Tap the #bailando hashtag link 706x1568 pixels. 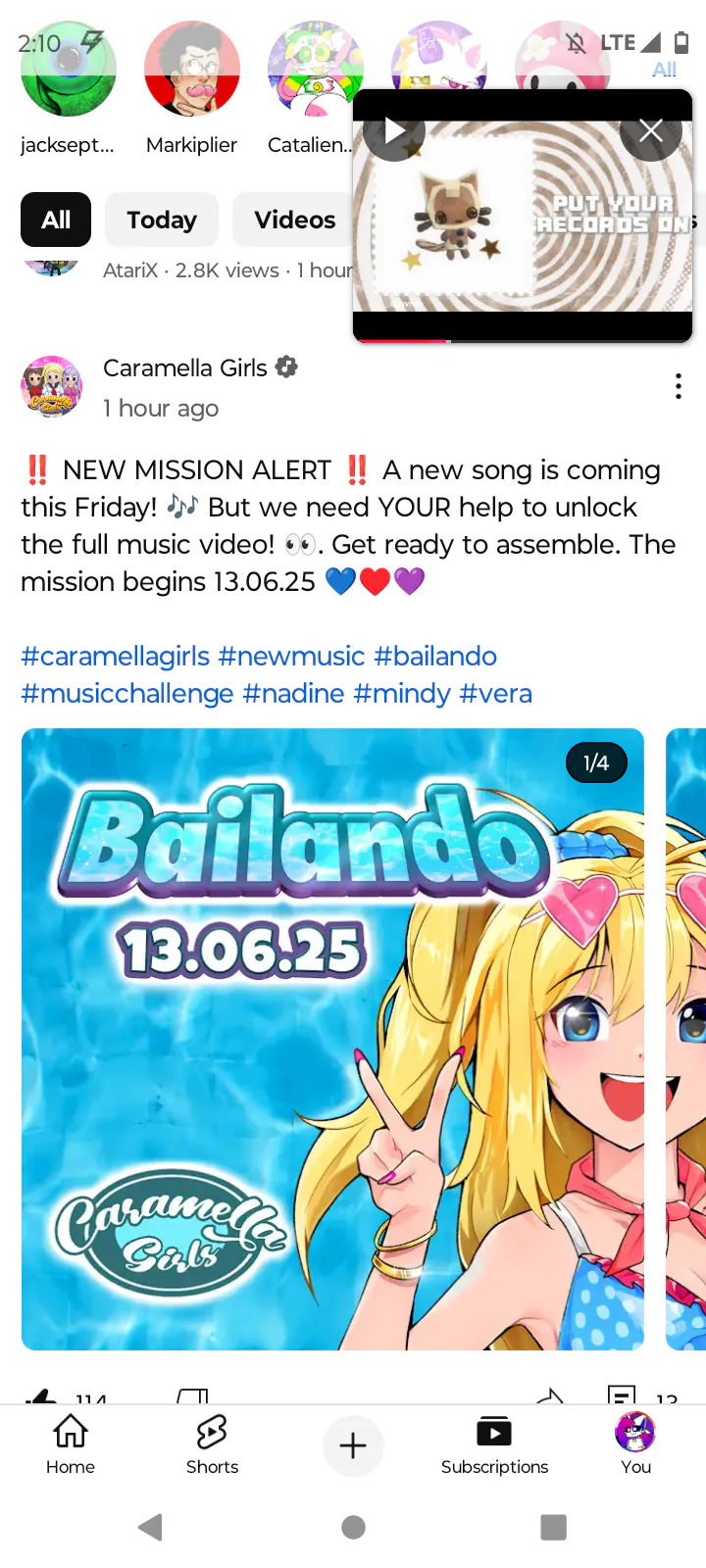point(435,656)
